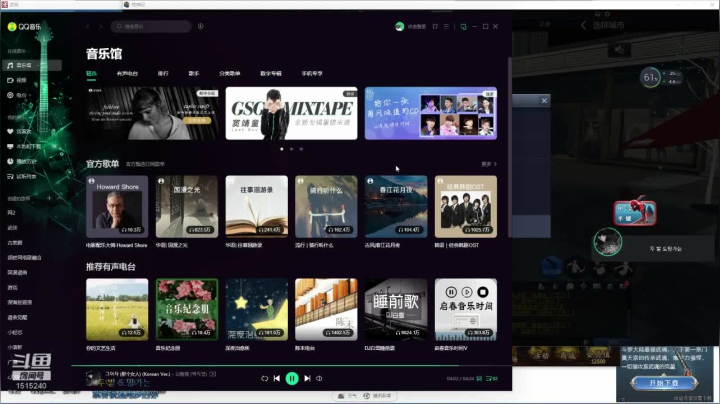720x404 pixels.
Task: Click into the search music field
Action: (151, 26)
